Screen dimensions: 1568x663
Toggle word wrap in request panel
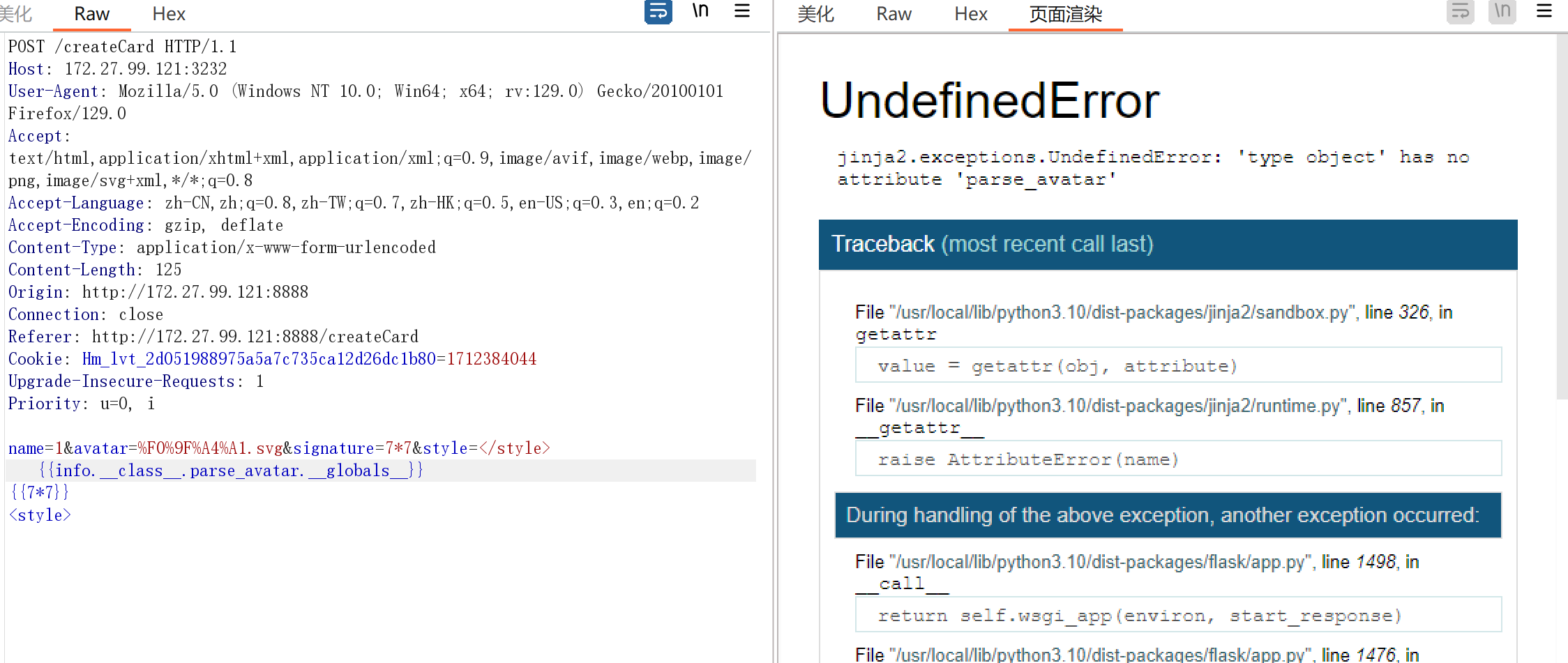(x=658, y=12)
